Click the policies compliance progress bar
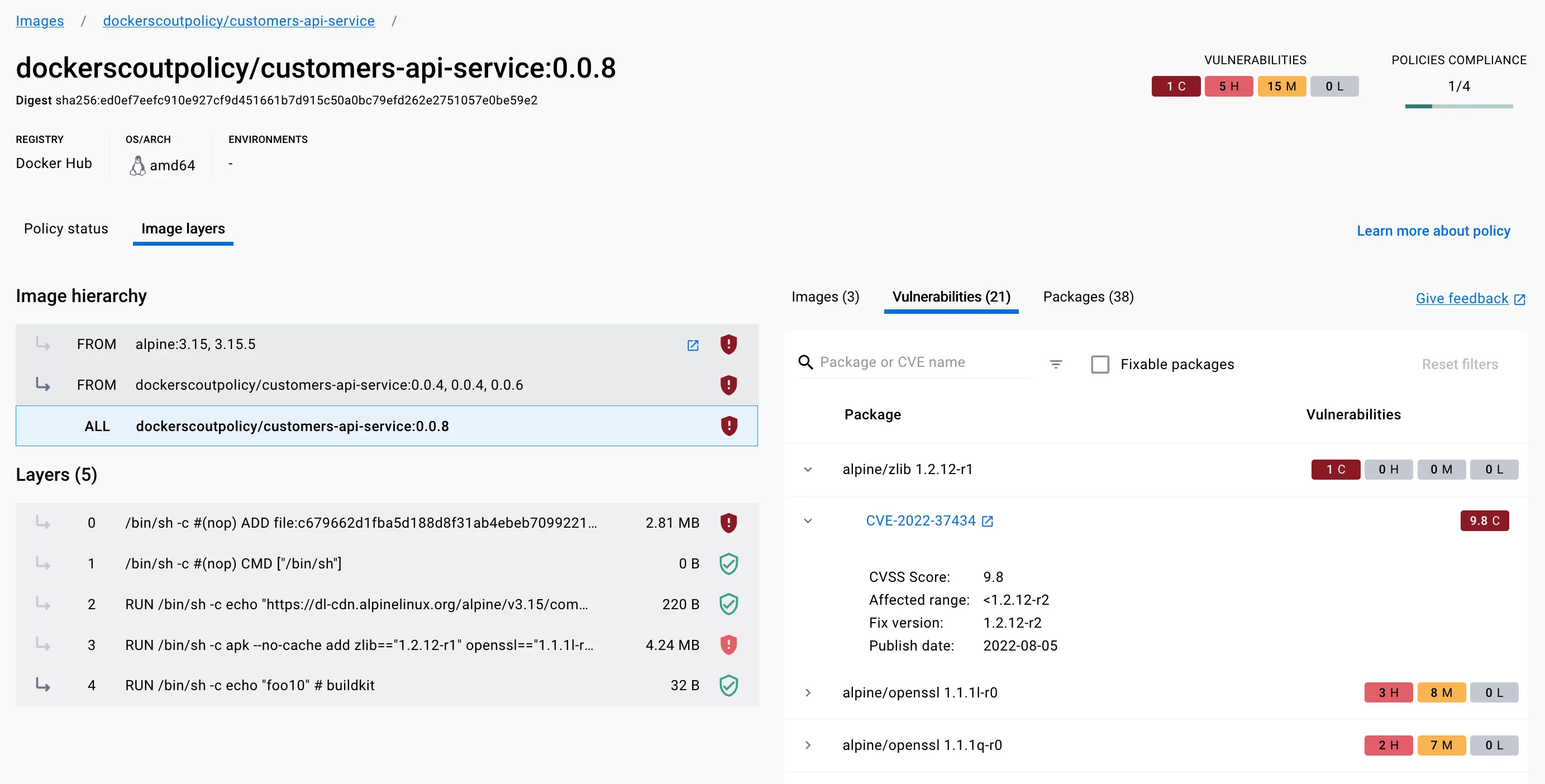This screenshot has height=784, width=1545. pos(1458,106)
